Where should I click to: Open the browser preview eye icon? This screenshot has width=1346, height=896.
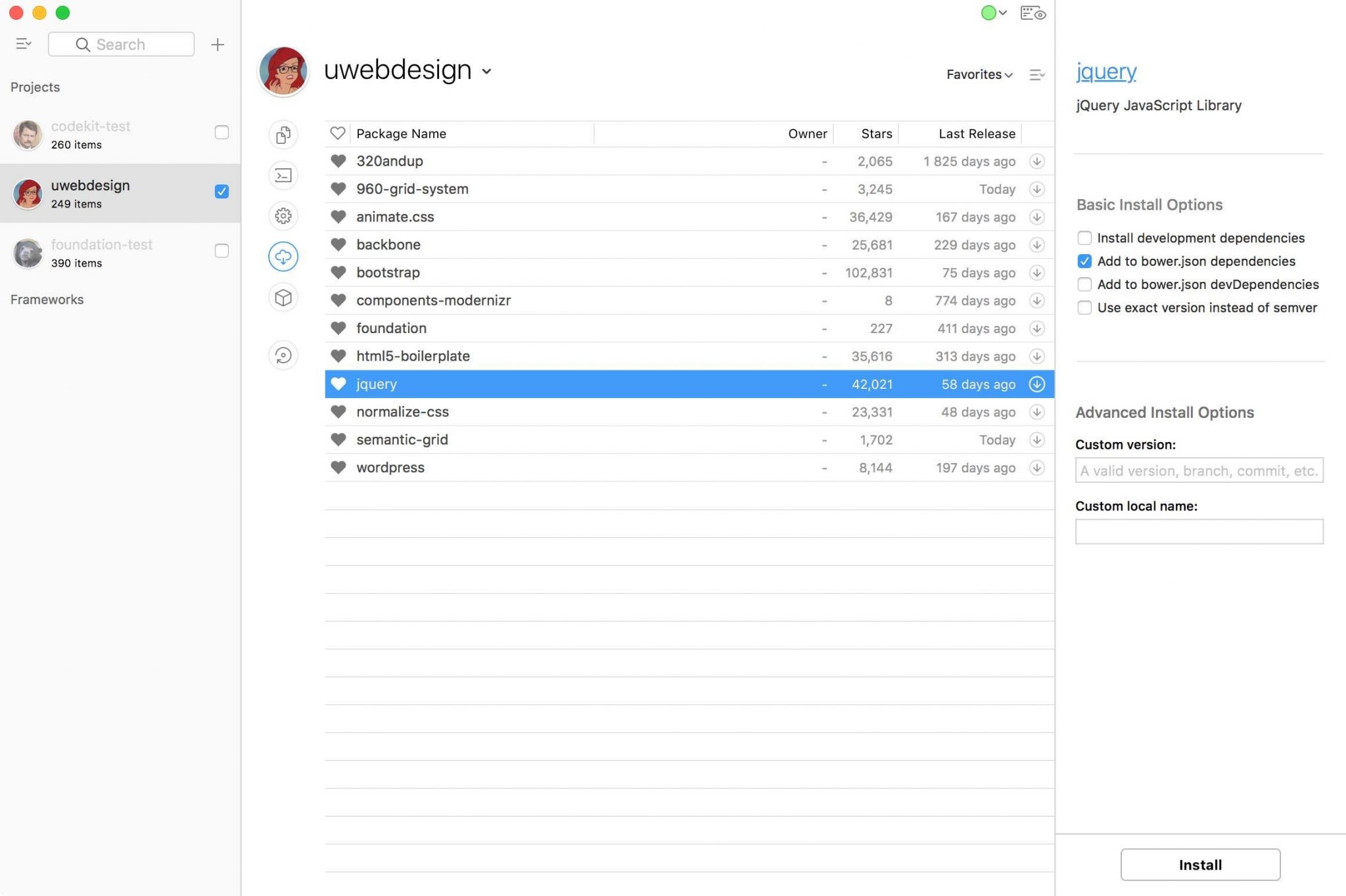point(1032,12)
